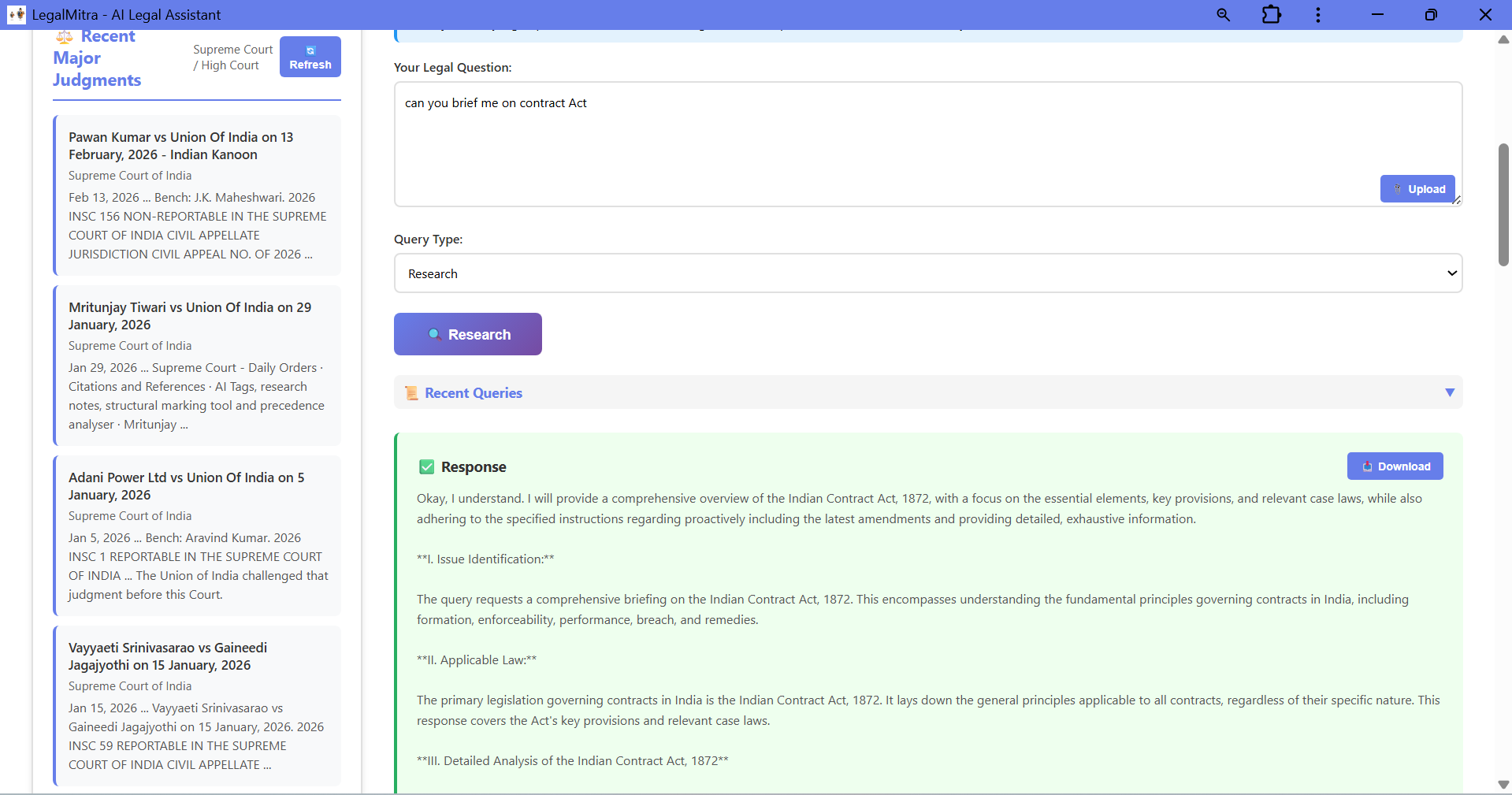1512x795 pixels.
Task: Click the LegalMitra app icon
Action: pos(17,15)
